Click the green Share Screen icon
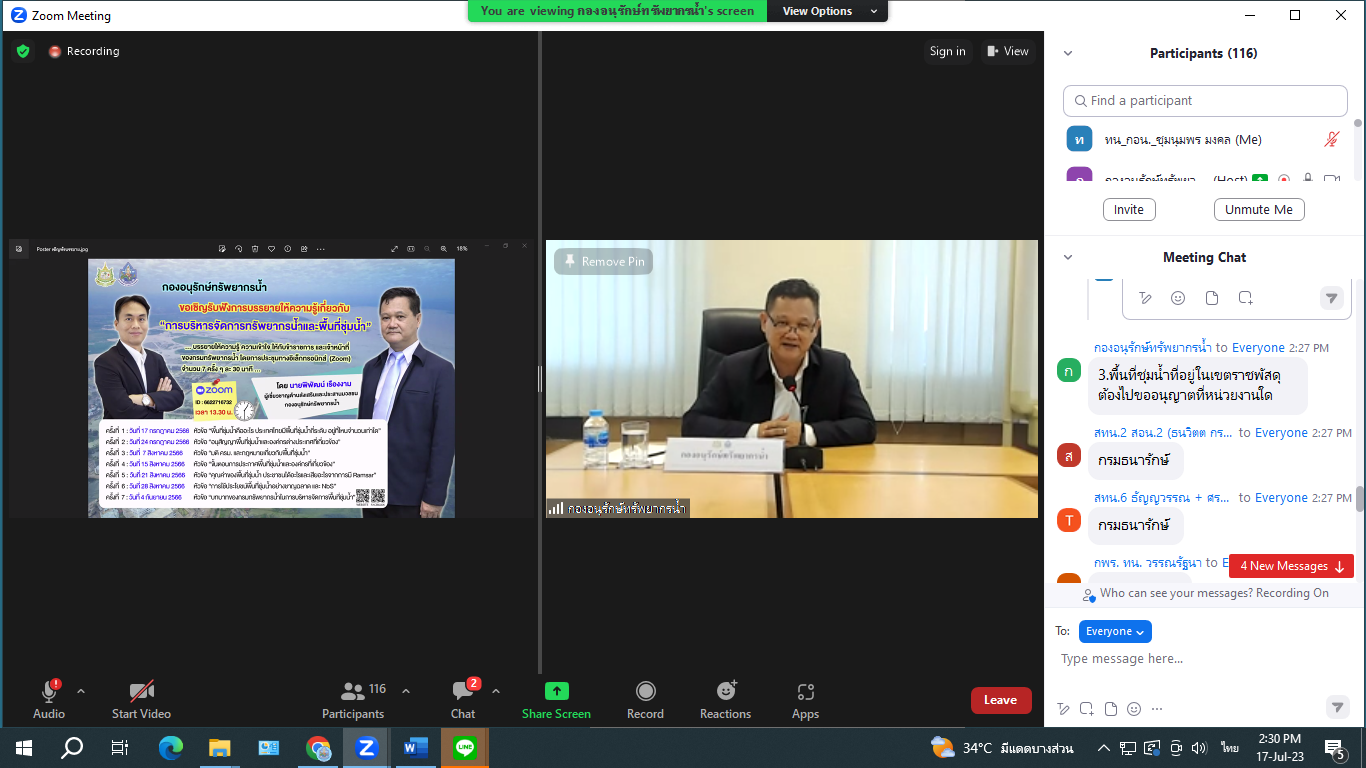The height and width of the screenshot is (768, 1366). tap(556, 692)
